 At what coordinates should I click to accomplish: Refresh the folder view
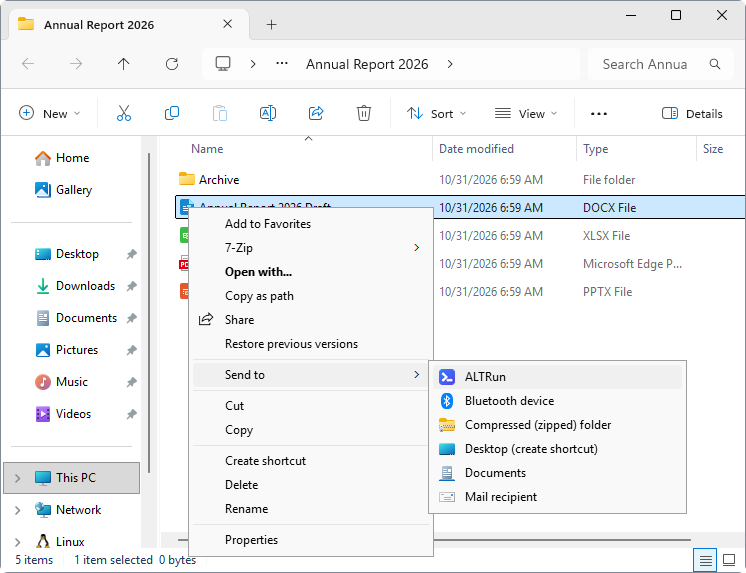[x=172, y=64]
